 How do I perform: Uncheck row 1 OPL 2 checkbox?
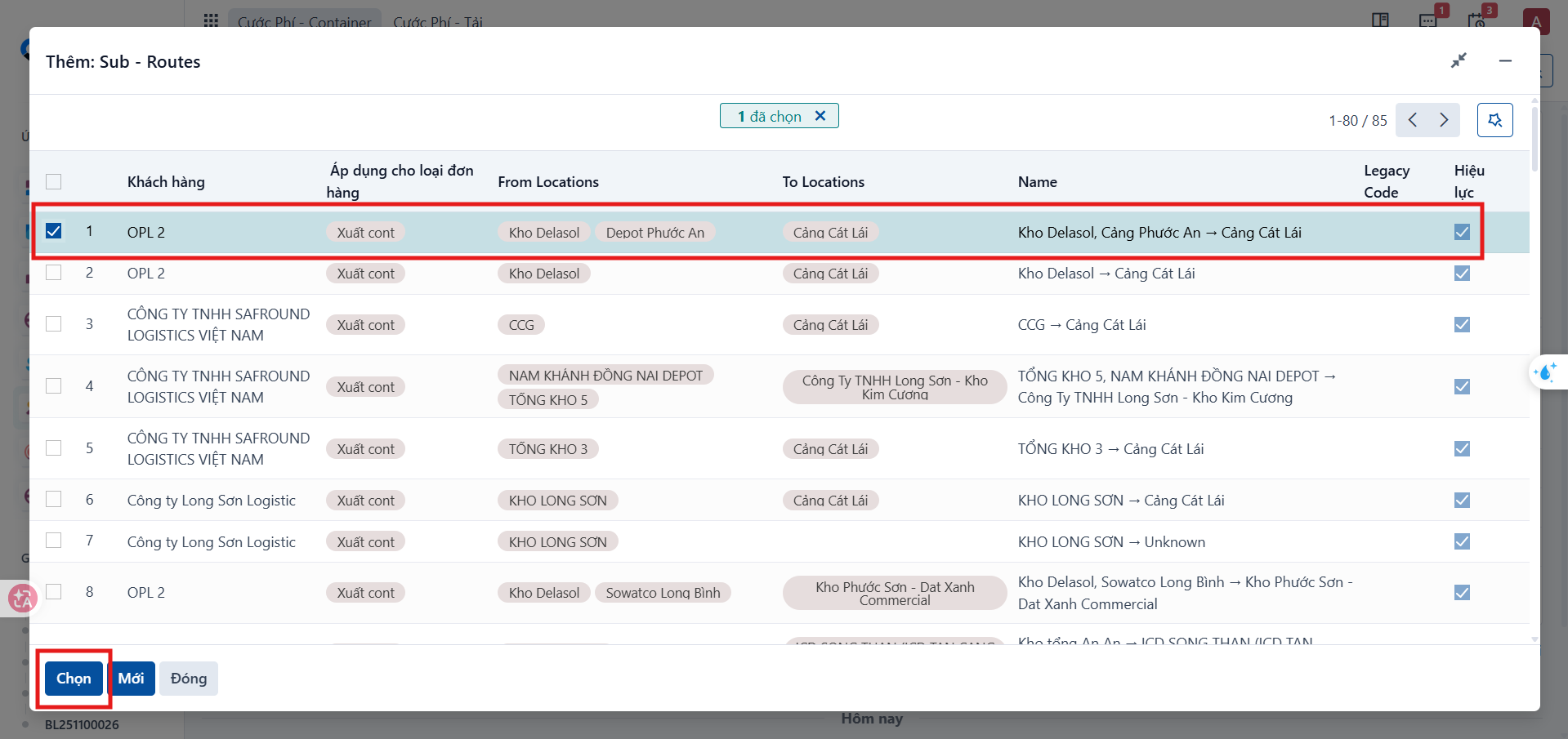point(54,231)
